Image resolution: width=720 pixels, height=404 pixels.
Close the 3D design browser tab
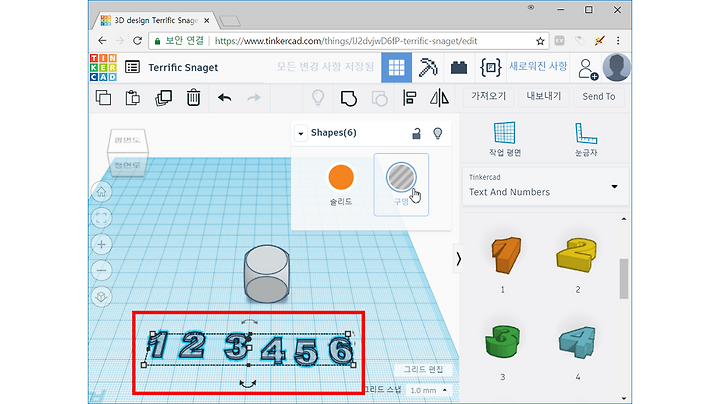click(x=207, y=21)
